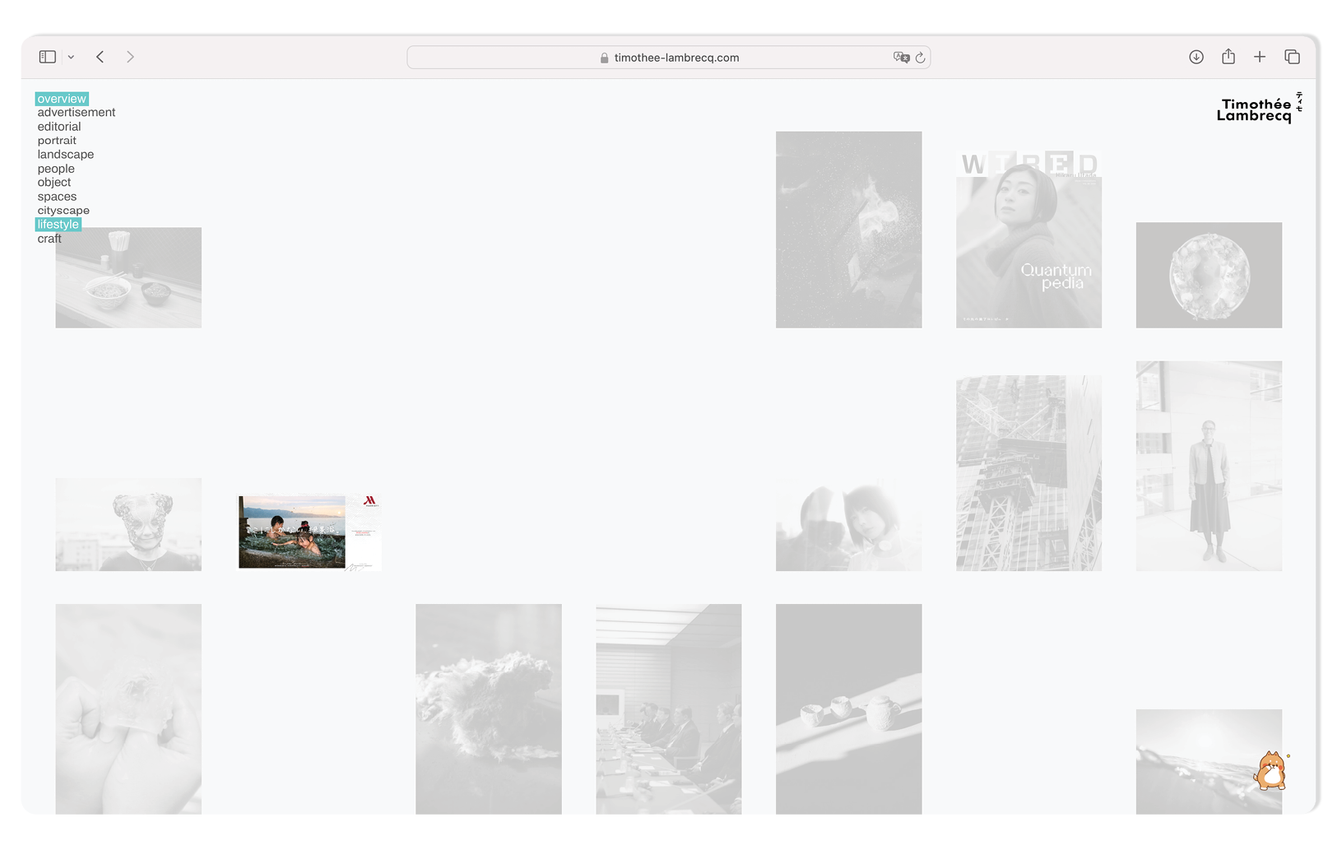Click the Timothée Lambrecq logo
This screenshot has height=850, width=1337.
(1259, 108)
